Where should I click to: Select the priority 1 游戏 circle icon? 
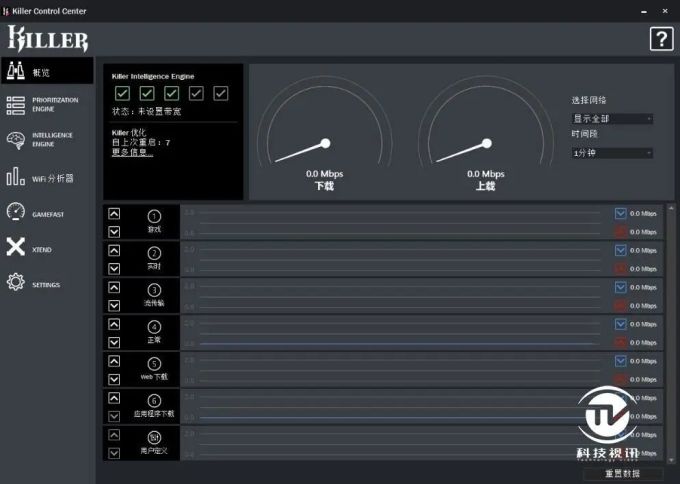154,216
